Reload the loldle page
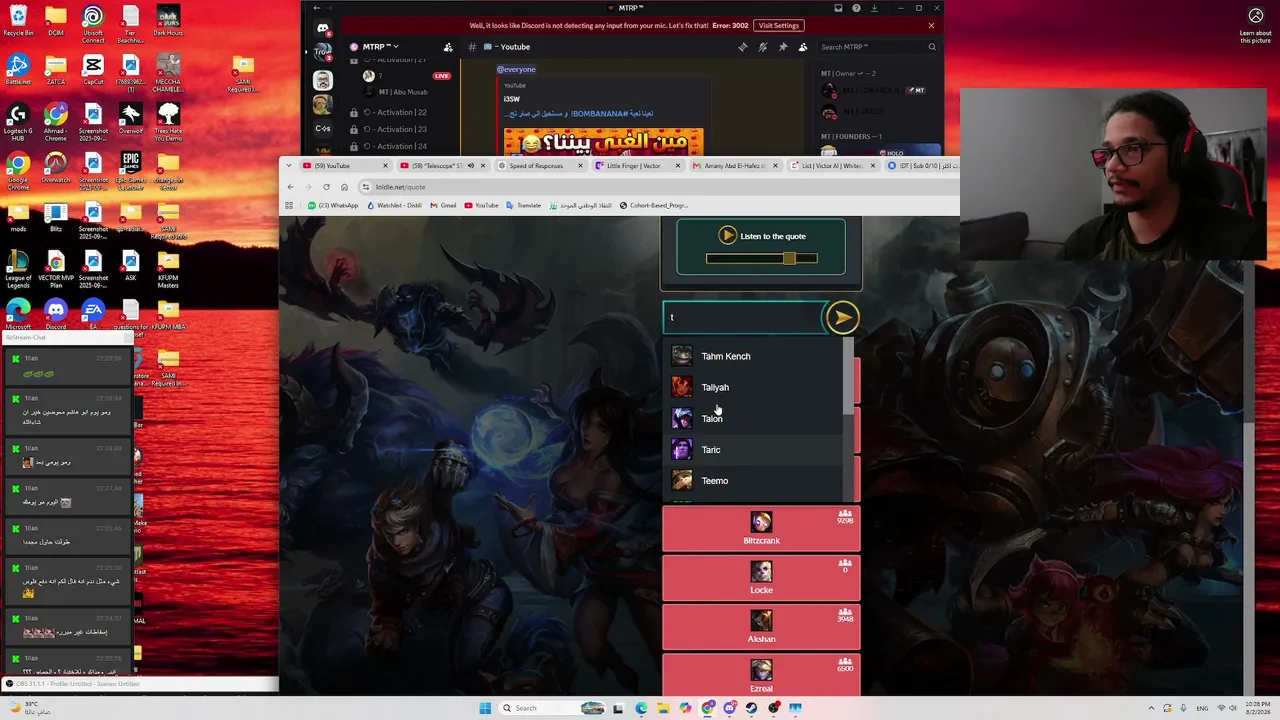This screenshot has width=1280, height=720. (x=326, y=187)
